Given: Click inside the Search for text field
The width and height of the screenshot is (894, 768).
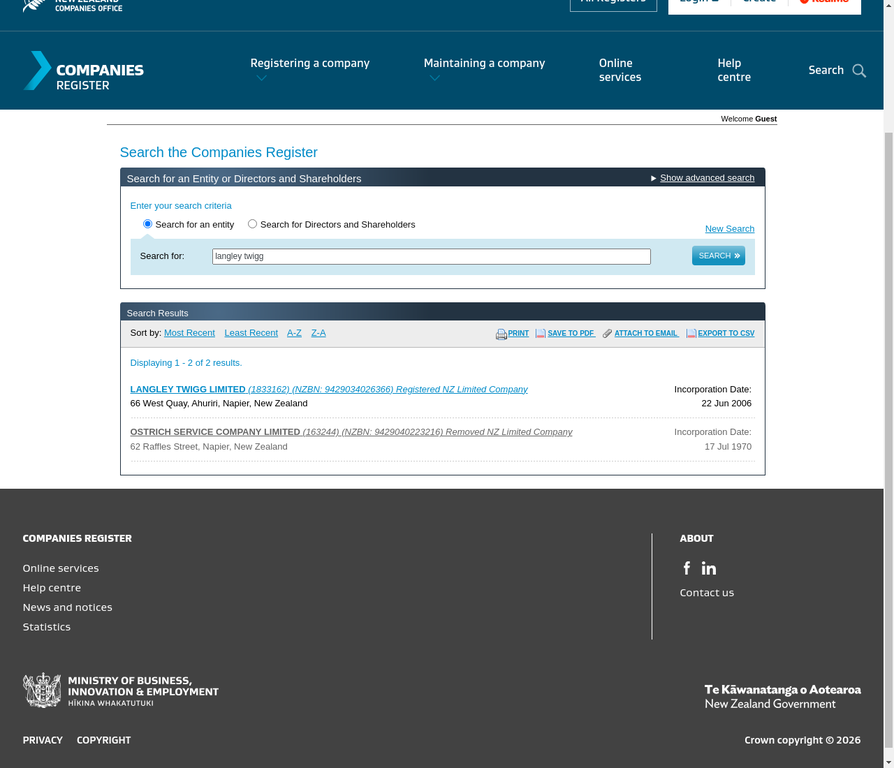Looking at the screenshot, I should click(x=430, y=256).
